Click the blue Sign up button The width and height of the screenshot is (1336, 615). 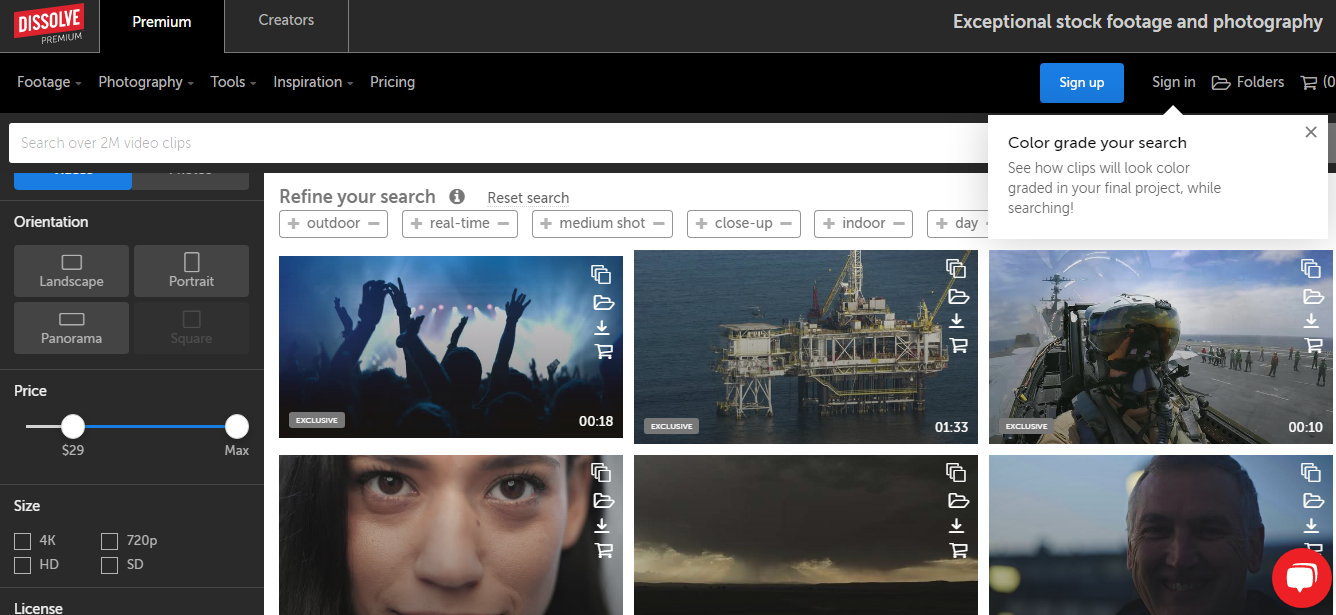1081,83
